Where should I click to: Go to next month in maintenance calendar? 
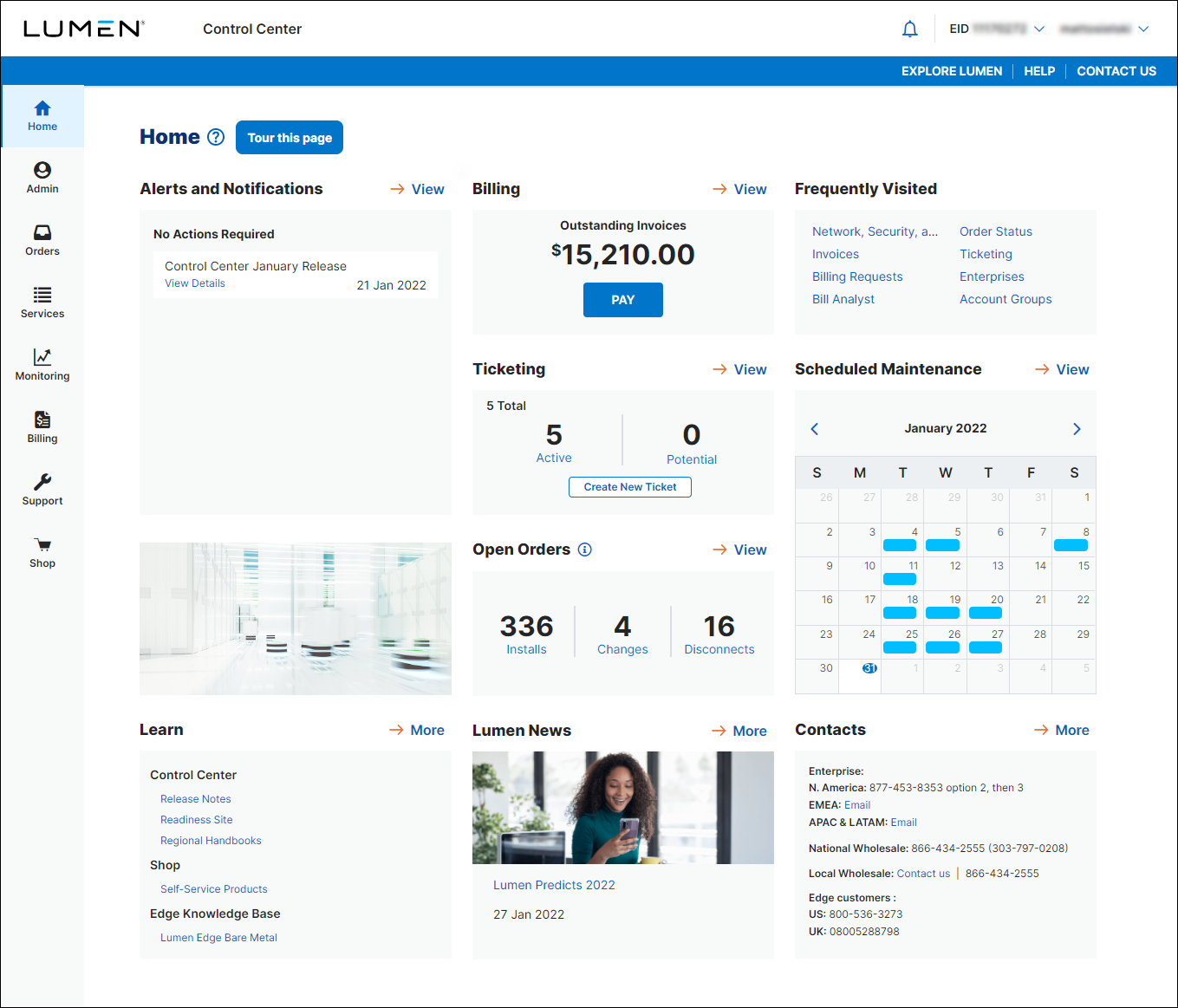pos(1077,429)
